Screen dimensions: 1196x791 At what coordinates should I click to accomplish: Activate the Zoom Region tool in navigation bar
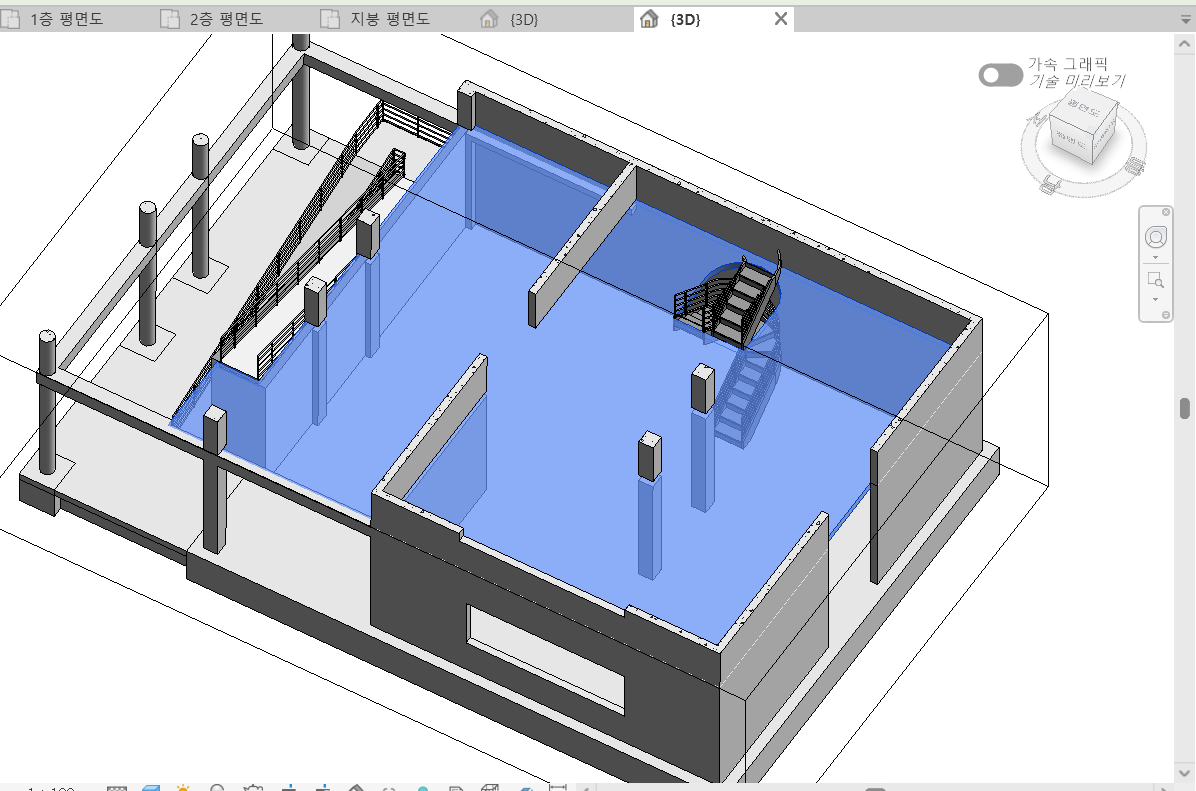click(x=1156, y=280)
